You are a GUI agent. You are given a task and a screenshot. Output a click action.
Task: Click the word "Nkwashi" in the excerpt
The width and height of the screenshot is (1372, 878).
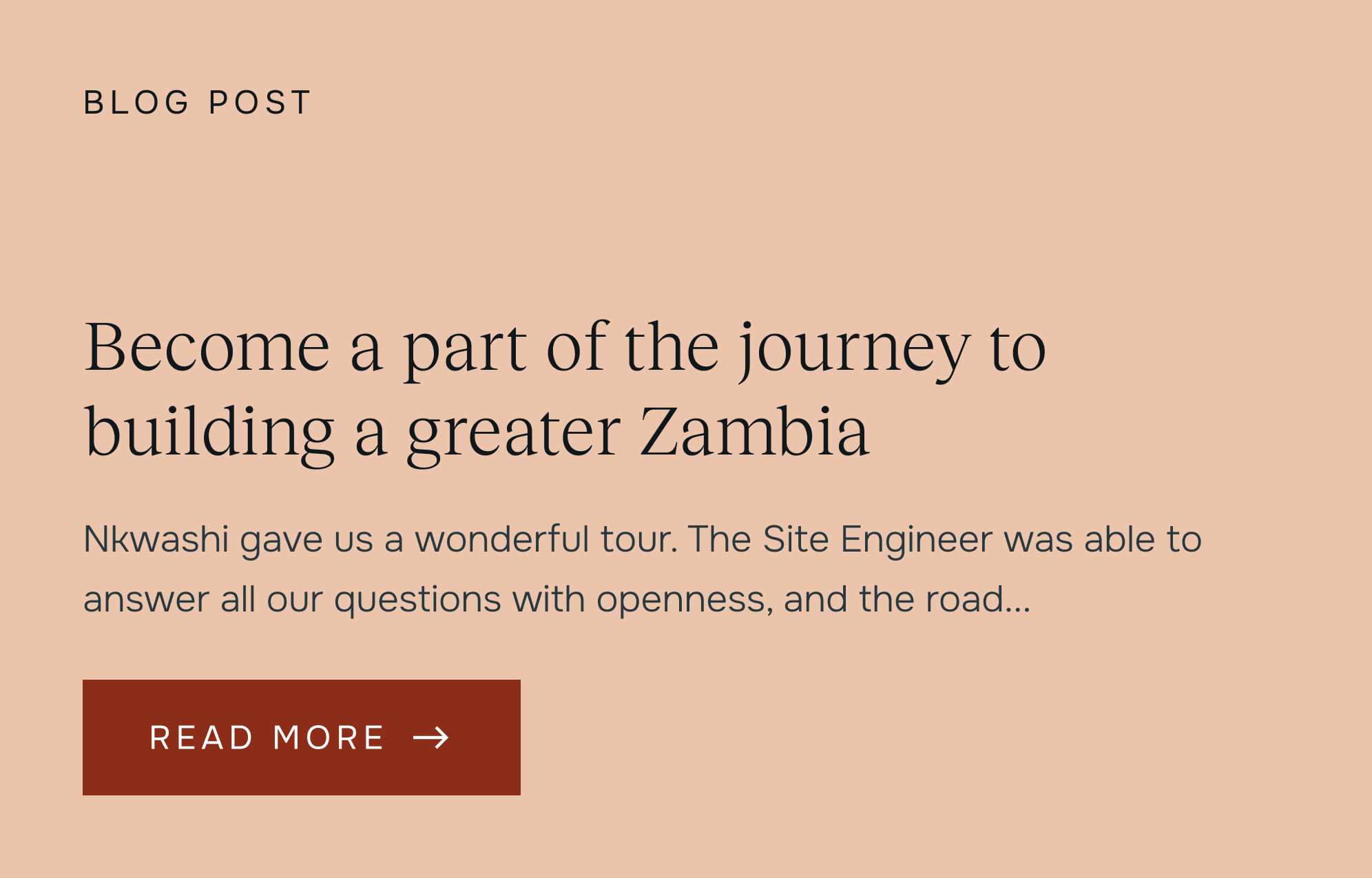pos(156,539)
